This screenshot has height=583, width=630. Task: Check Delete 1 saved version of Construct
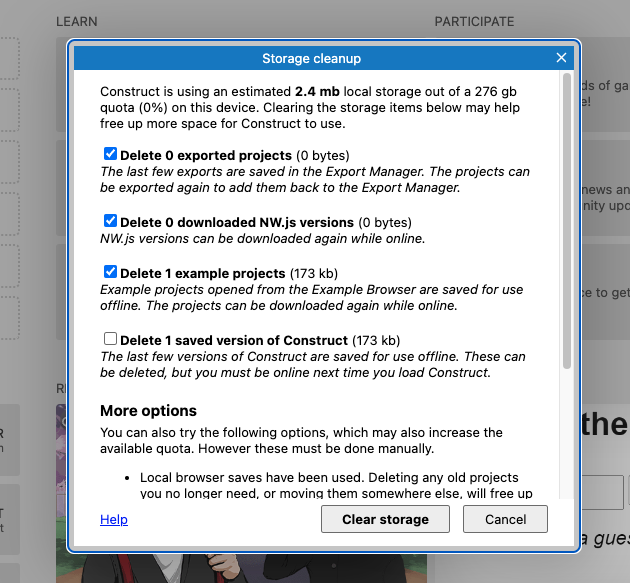[110, 339]
